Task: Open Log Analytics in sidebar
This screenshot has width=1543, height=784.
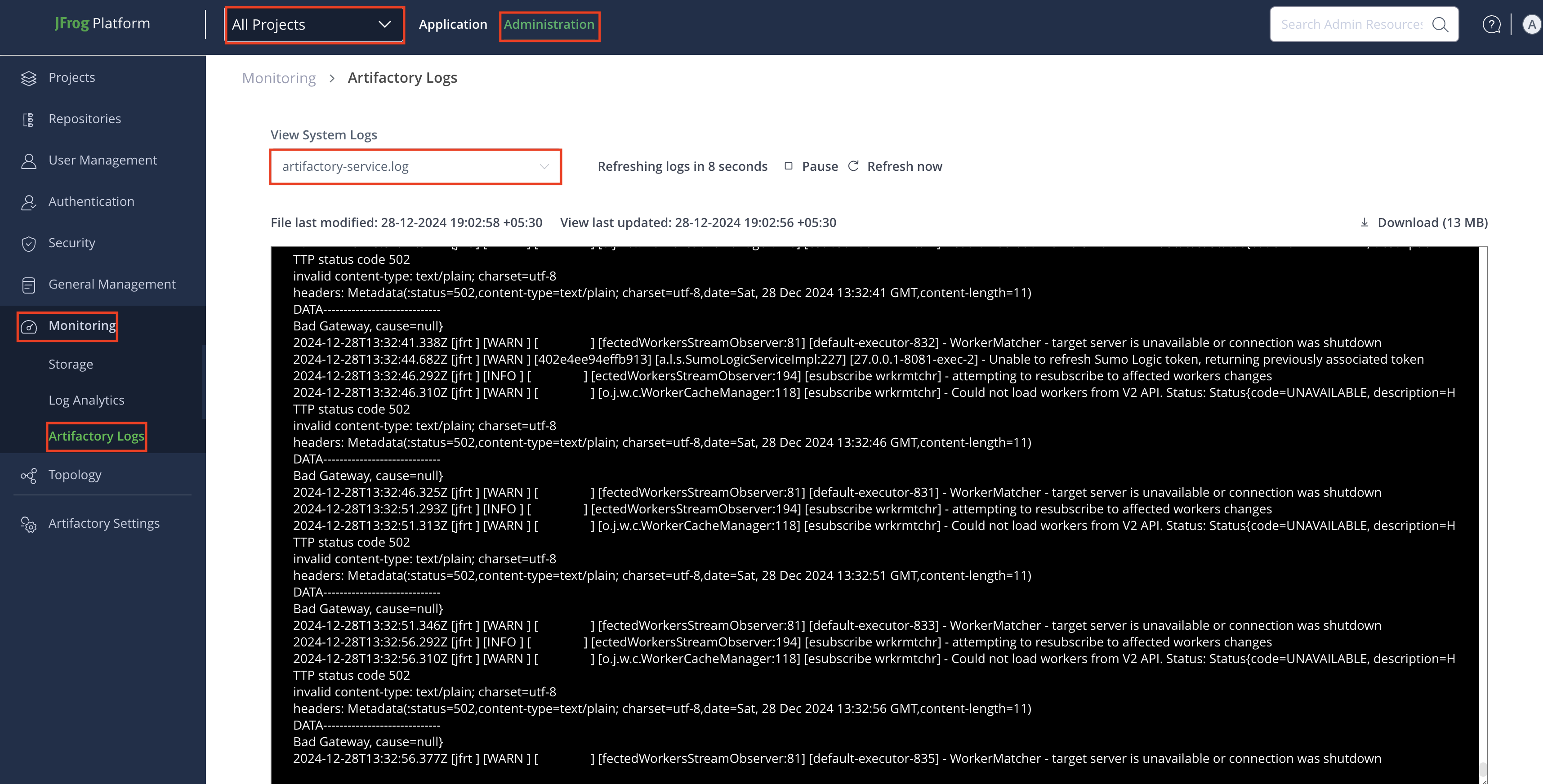Action: [86, 400]
